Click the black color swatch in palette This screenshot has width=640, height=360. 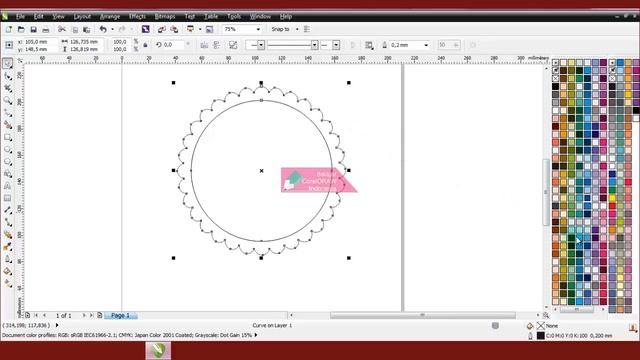(x=556, y=86)
